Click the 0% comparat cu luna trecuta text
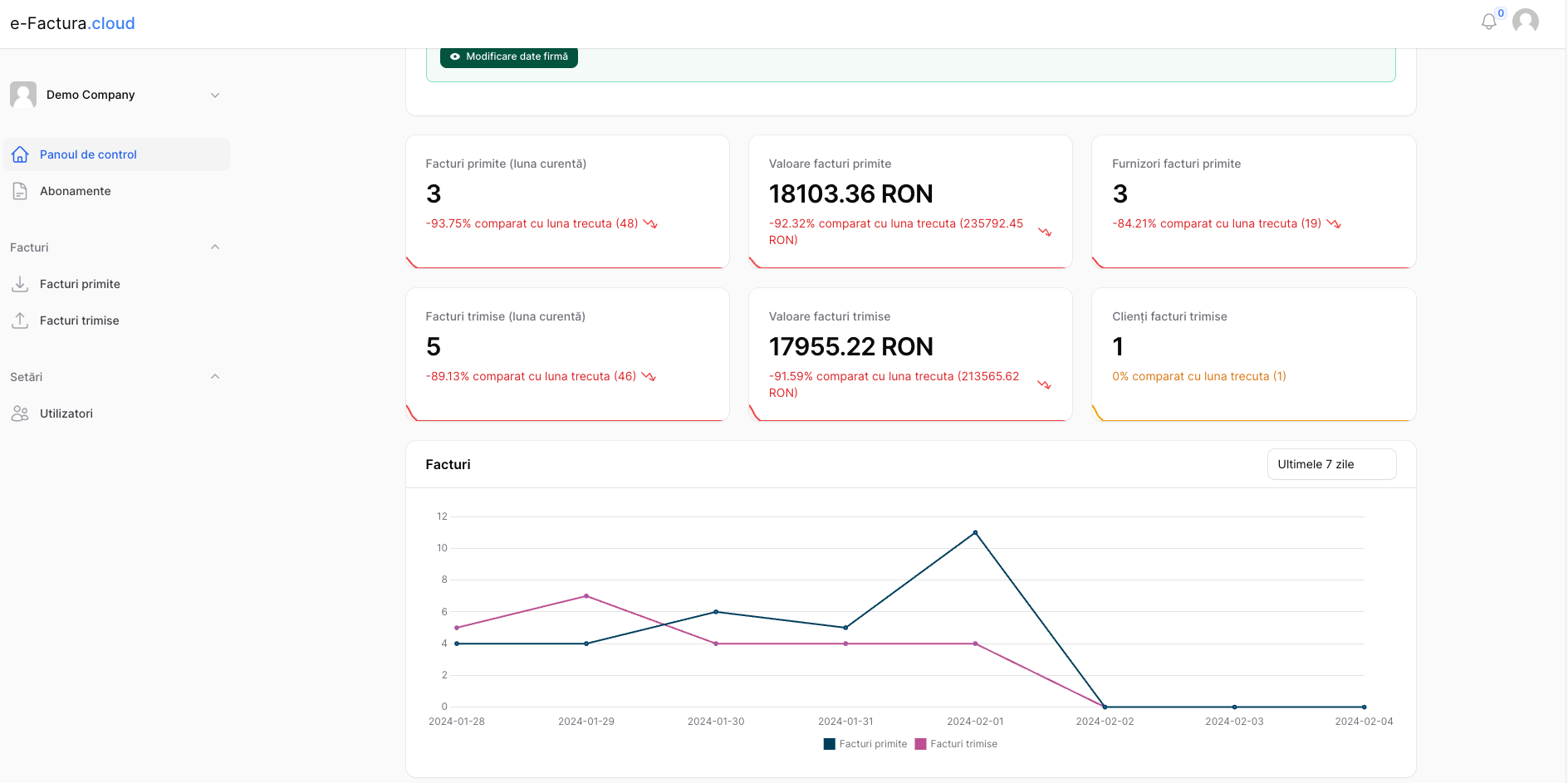 [x=1199, y=376]
